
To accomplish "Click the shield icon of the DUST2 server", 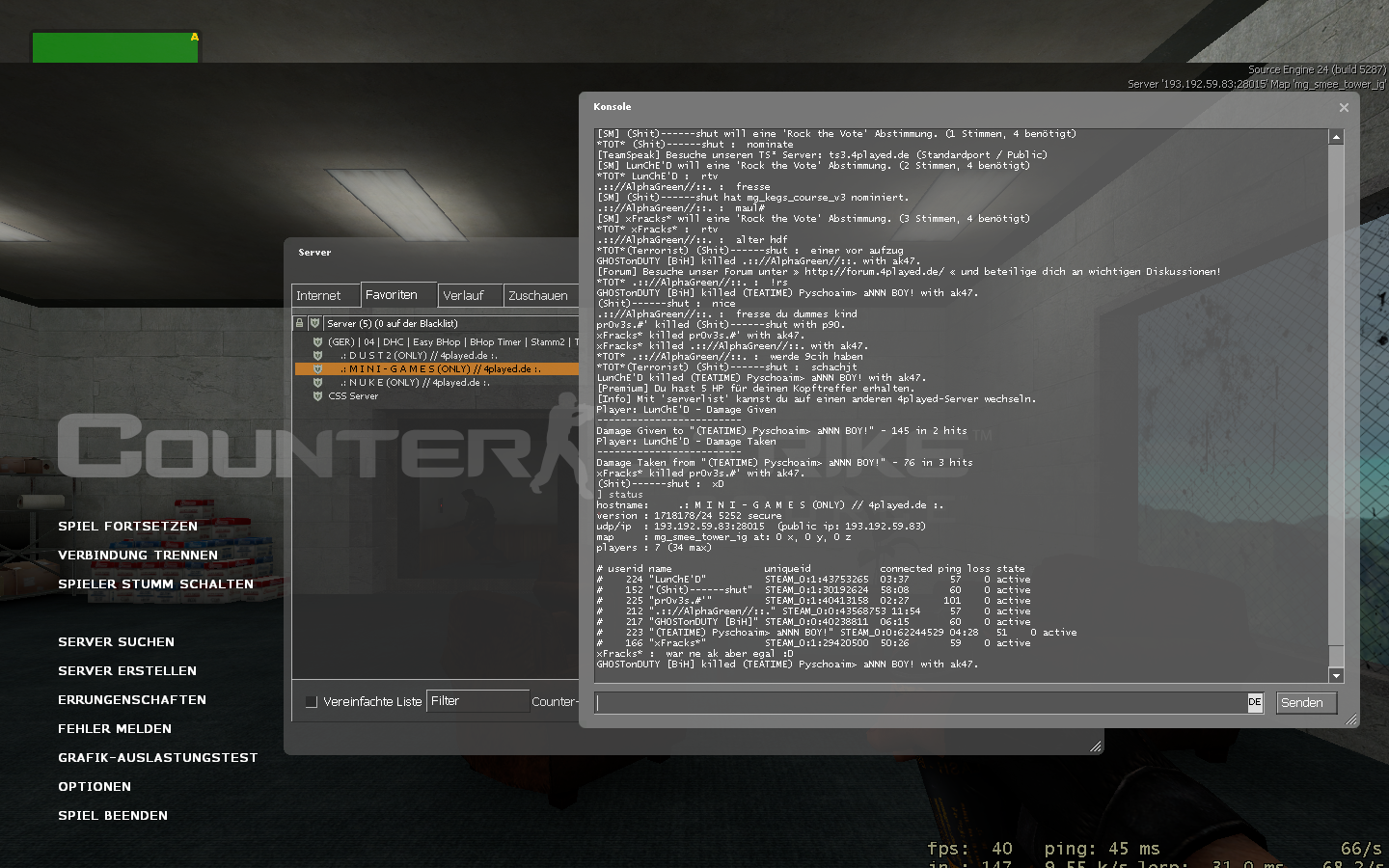I will (x=317, y=355).
